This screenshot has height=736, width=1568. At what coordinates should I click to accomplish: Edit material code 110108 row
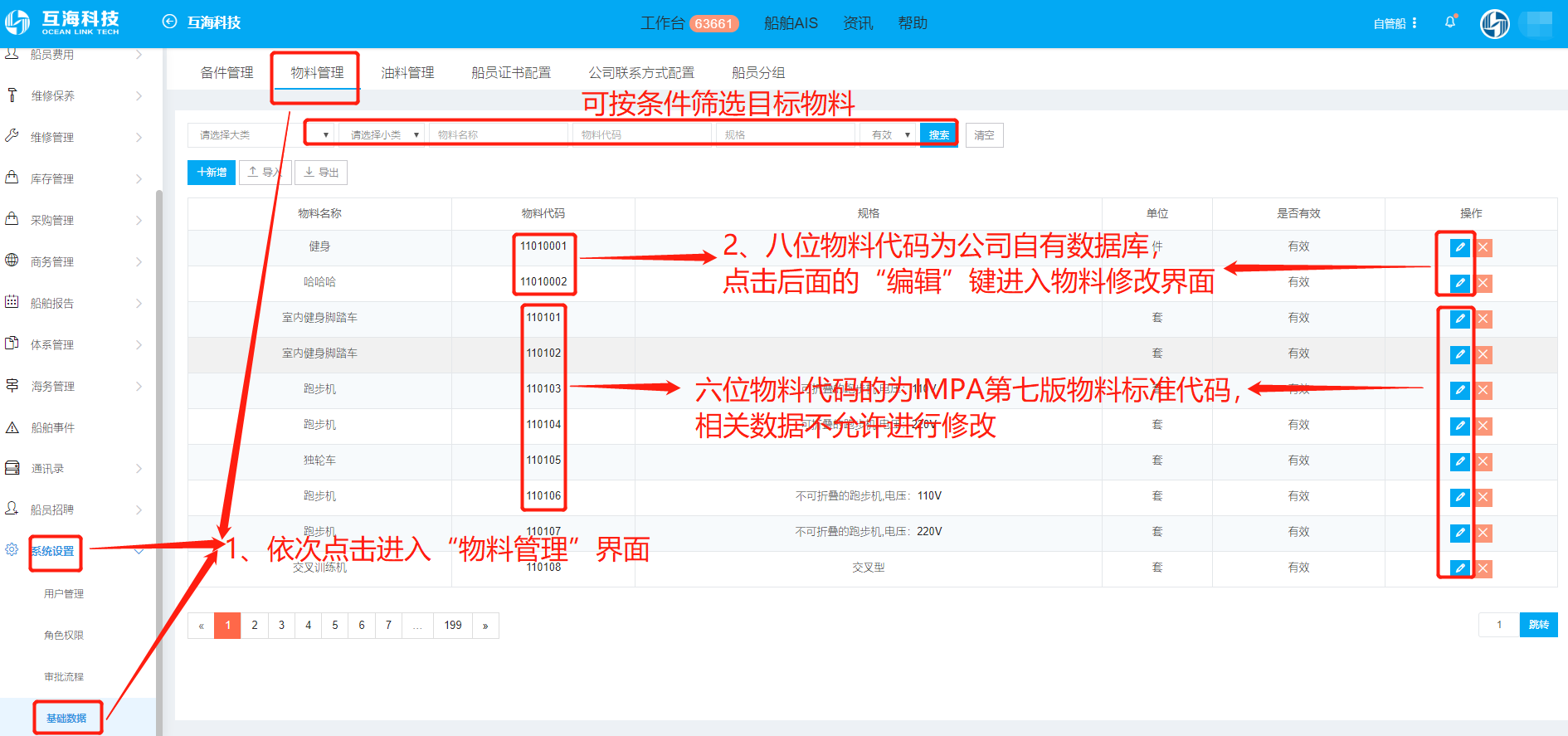1460,568
